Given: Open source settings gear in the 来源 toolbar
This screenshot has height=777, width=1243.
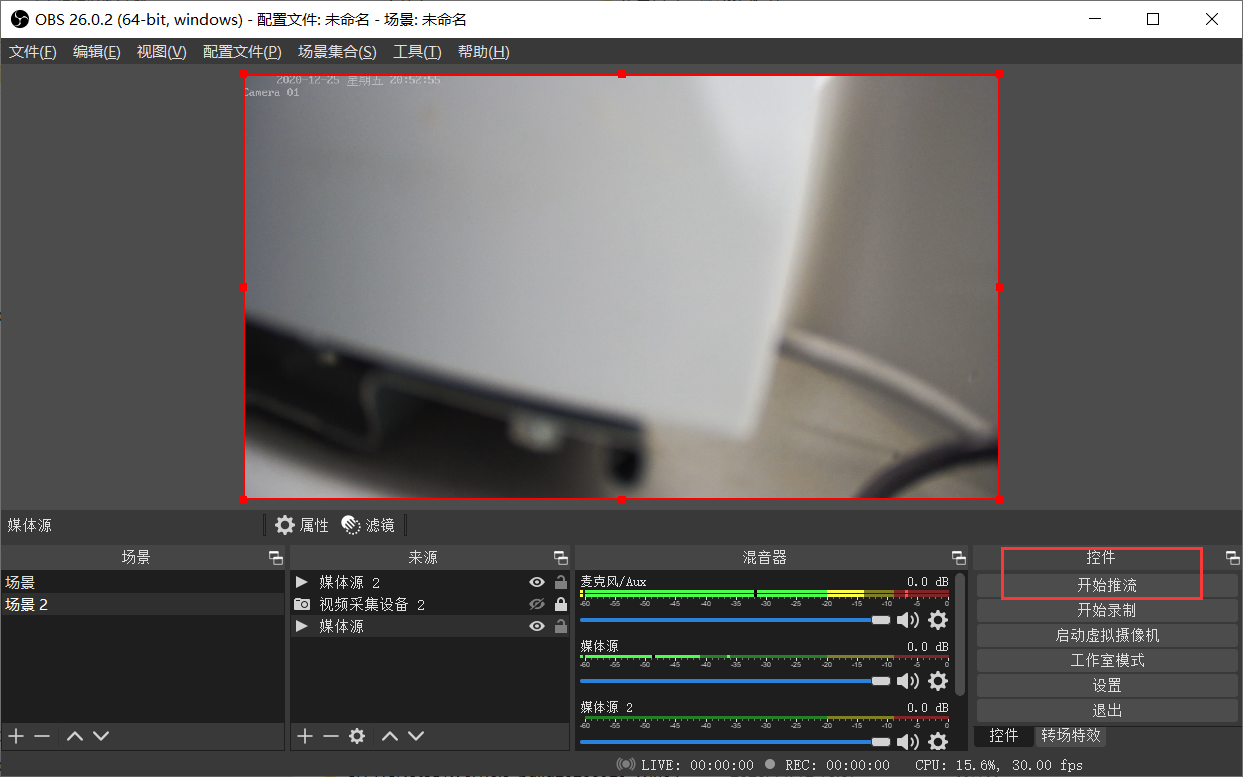Looking at the screenshot, I should [x=357, y=736].
